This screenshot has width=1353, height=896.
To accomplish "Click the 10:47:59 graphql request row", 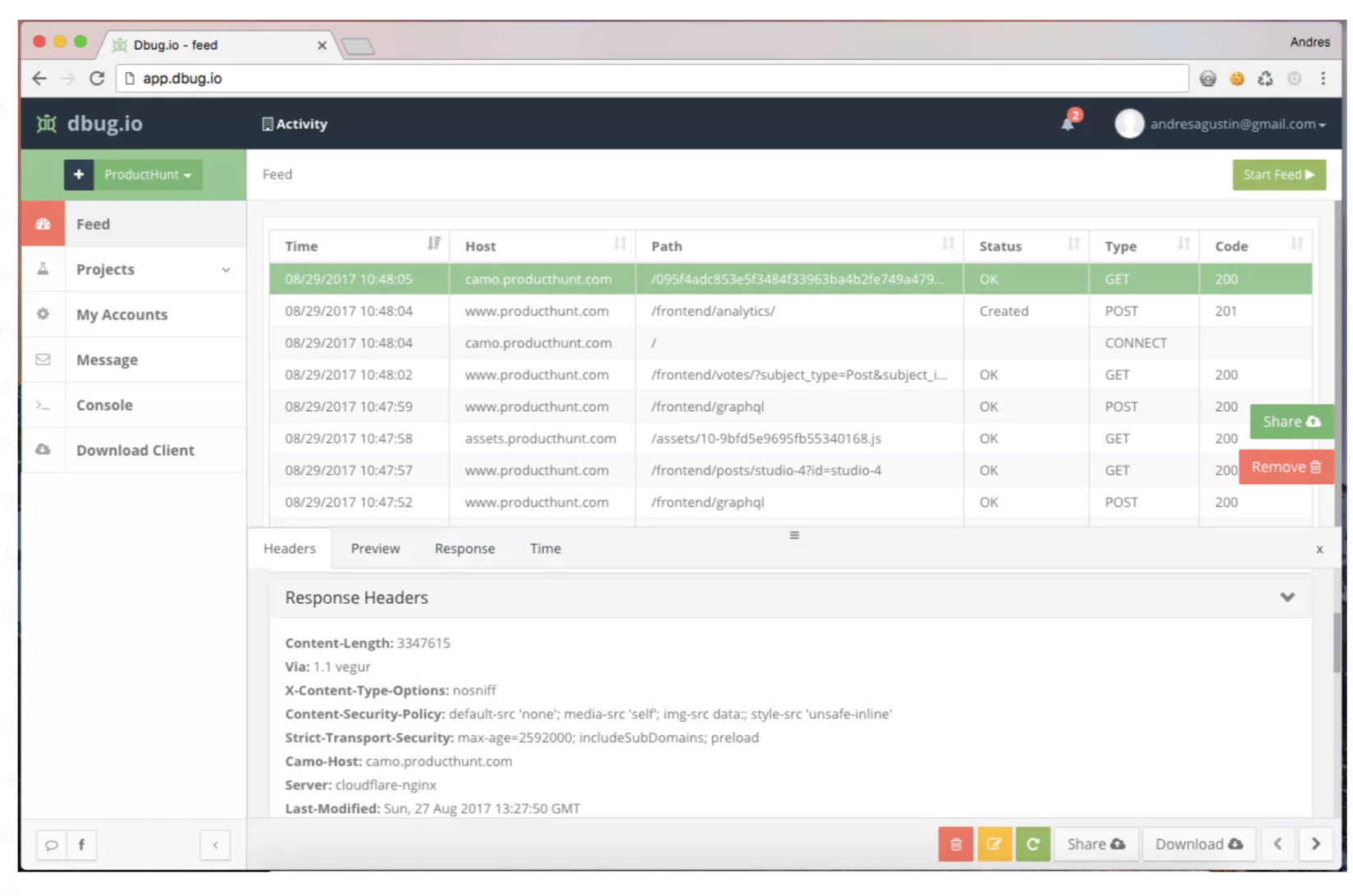I will pyautogui.click(x=791, y=407).
